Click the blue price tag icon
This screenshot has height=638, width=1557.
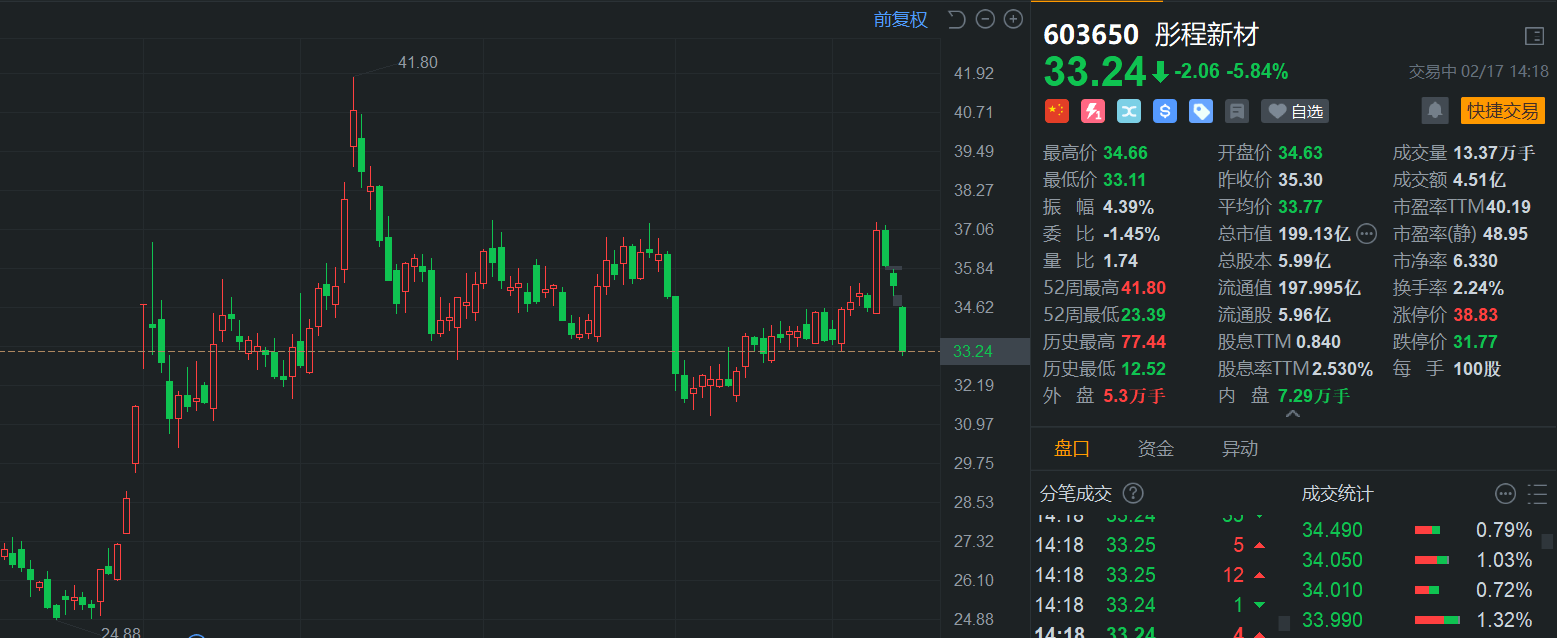click(1200, 111)
